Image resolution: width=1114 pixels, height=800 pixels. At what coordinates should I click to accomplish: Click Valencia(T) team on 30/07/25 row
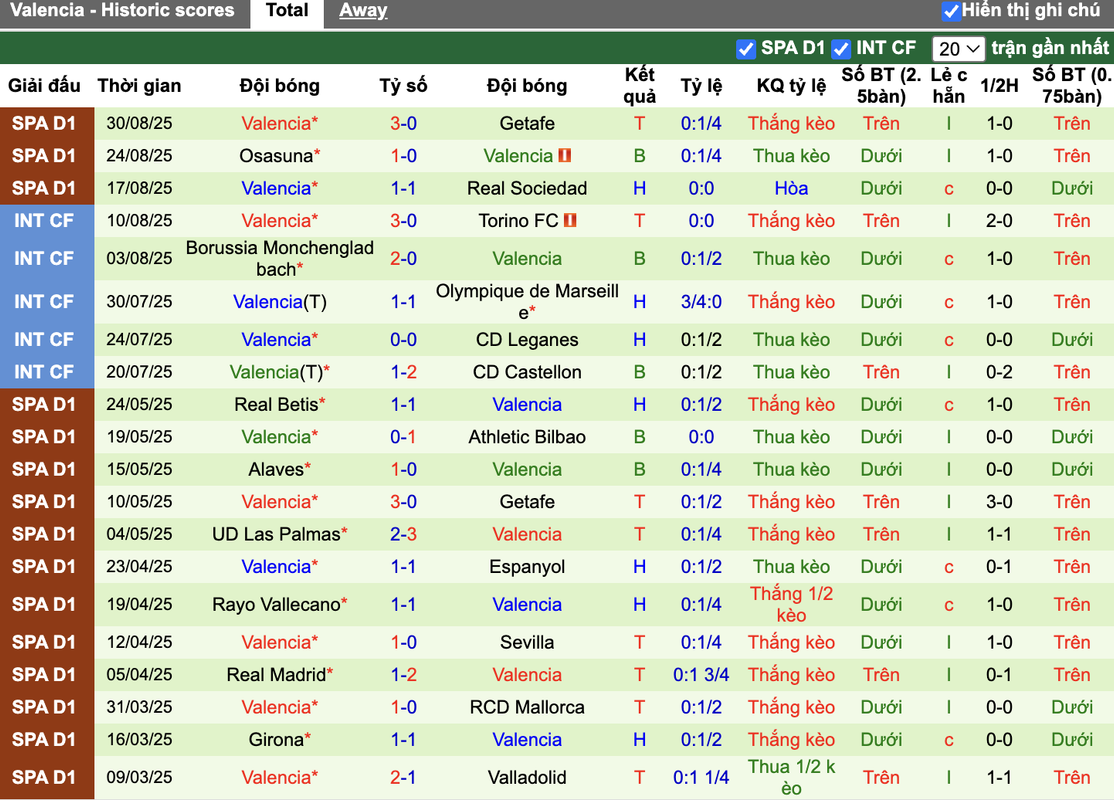279,302
